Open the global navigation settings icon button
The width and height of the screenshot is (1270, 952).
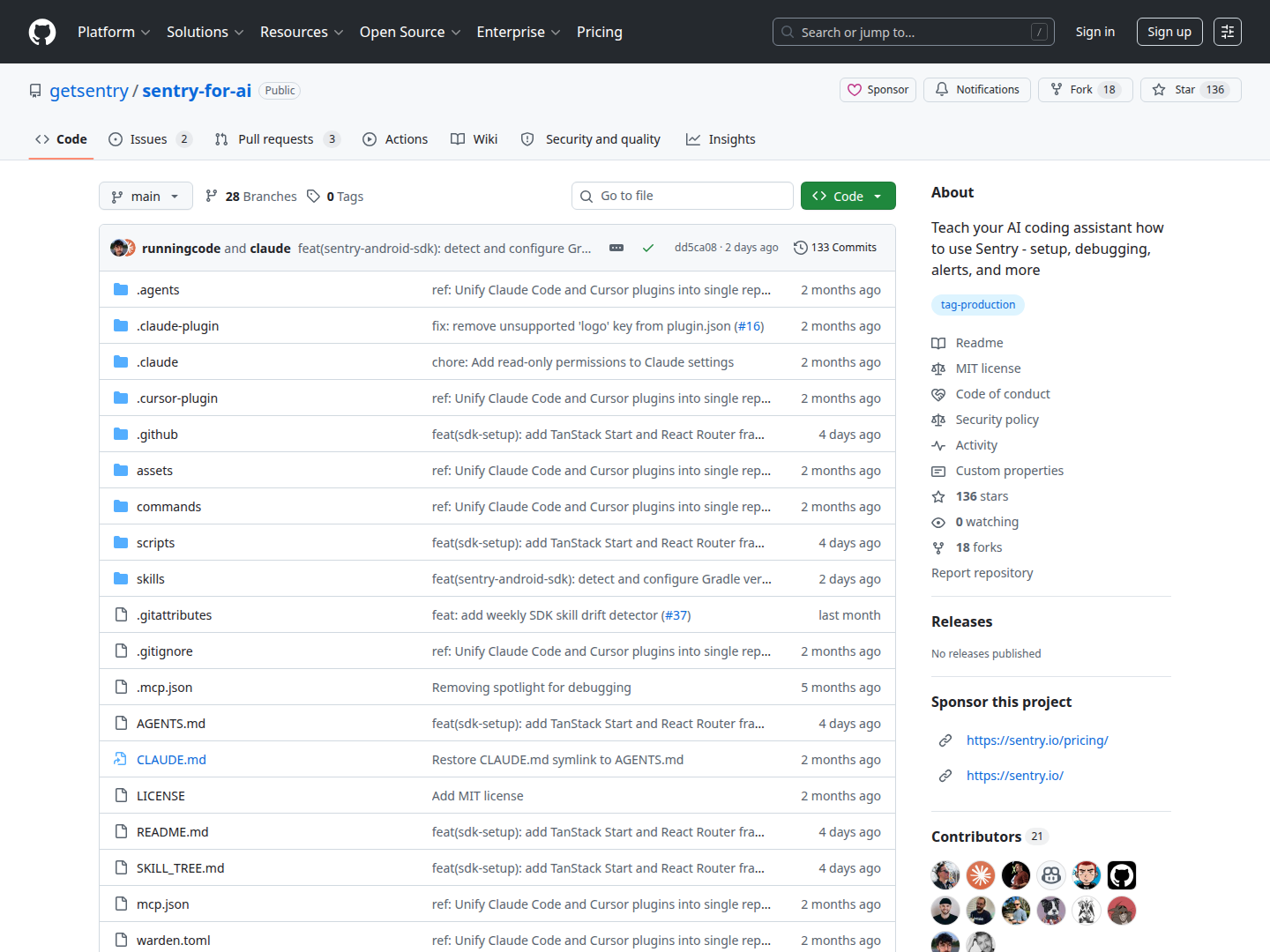1228,32
